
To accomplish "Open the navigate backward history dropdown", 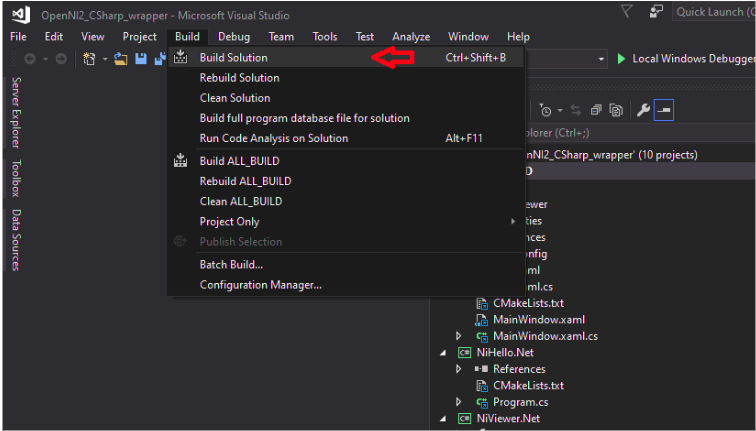I will click(45, 59).
